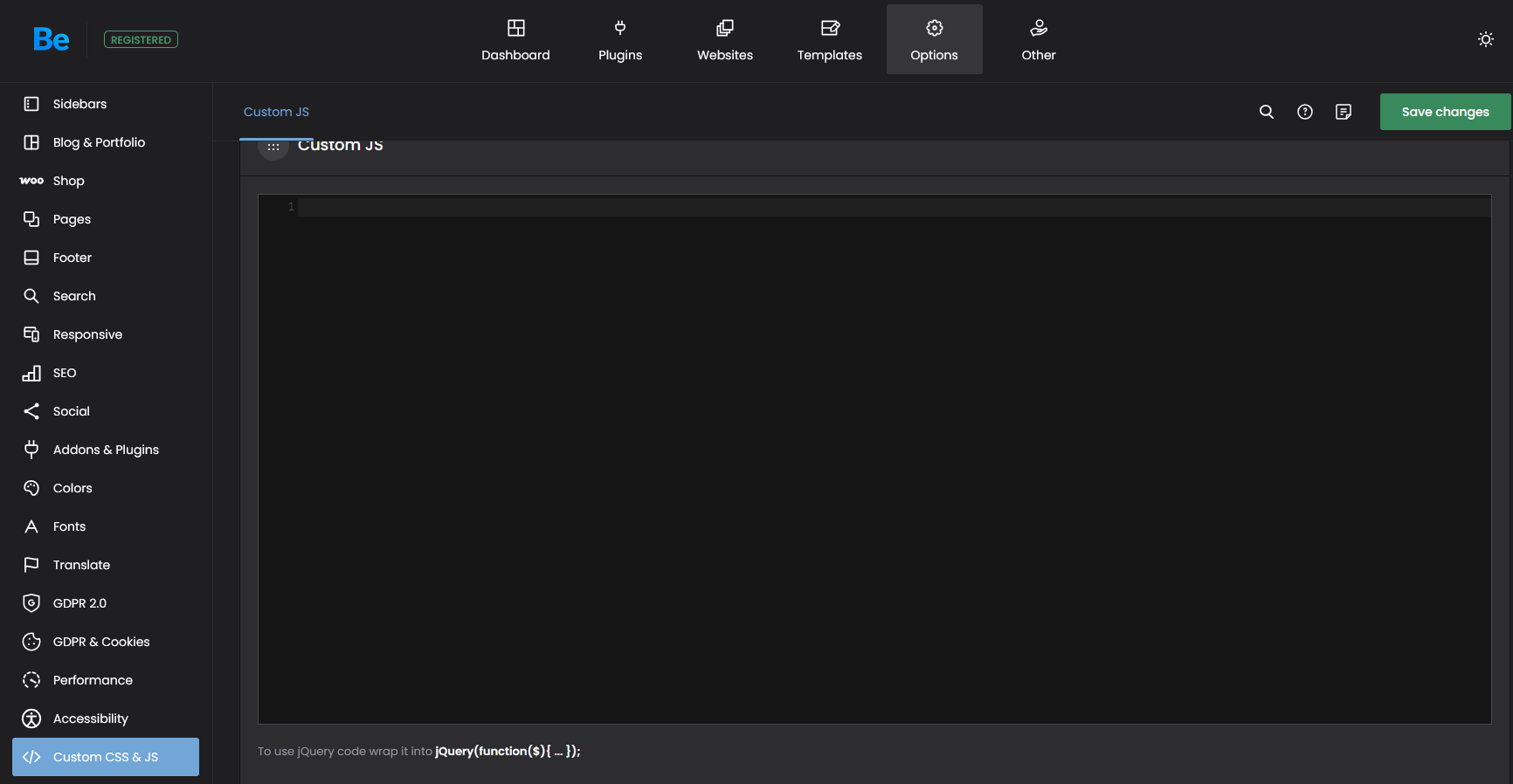Toggle the light/dark mode sun icon

[x=1485, y=39]
